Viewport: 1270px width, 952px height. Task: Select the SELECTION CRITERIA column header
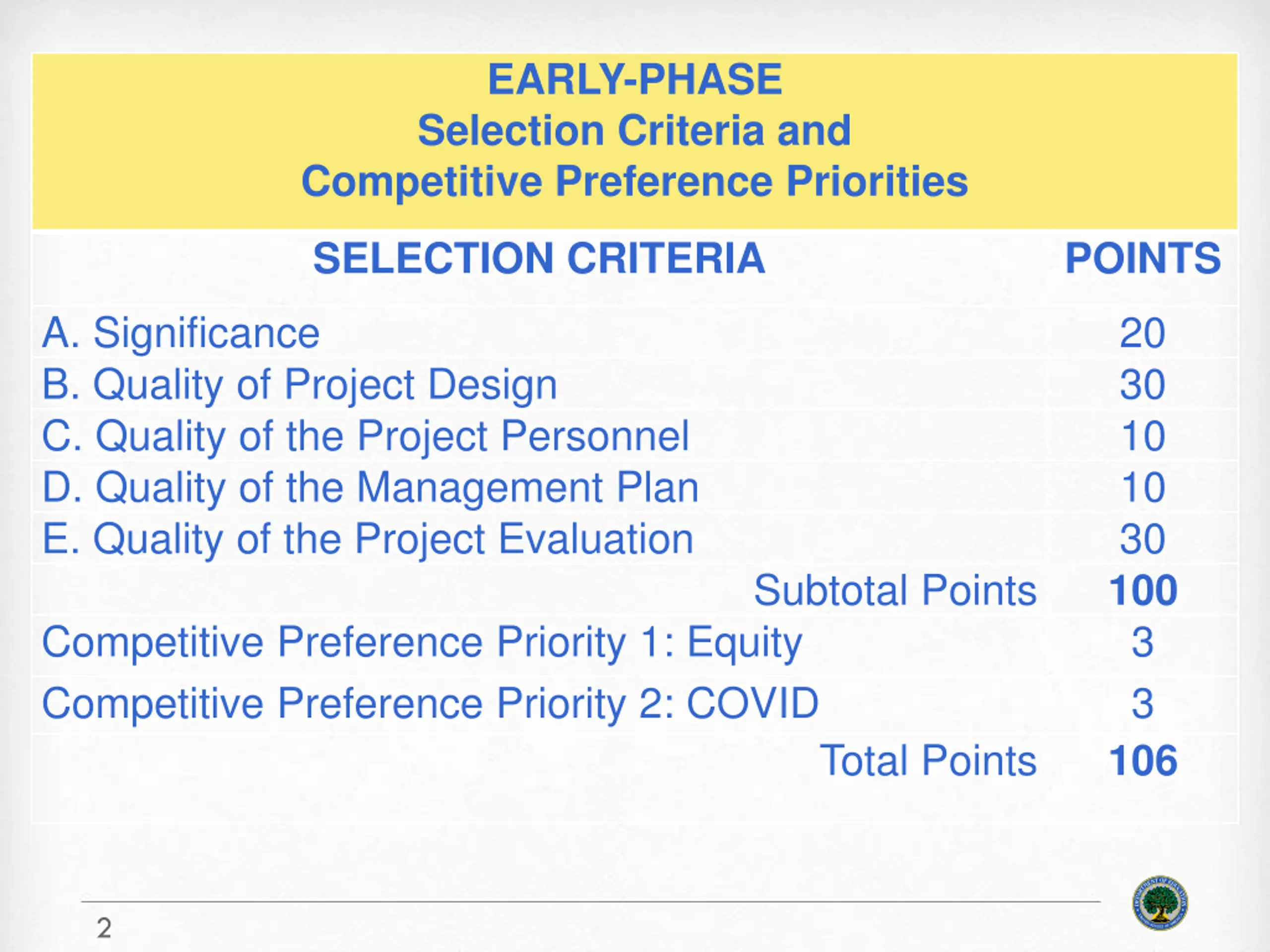pos(539,258)
